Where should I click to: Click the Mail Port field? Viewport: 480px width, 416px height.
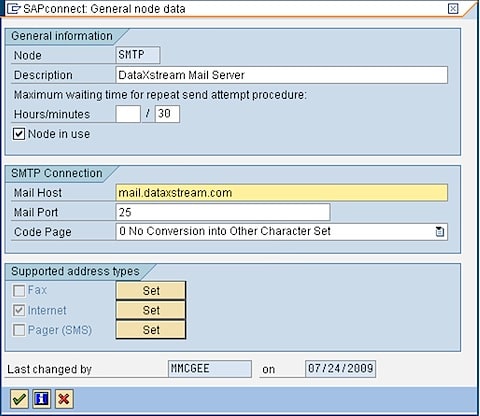223,212
